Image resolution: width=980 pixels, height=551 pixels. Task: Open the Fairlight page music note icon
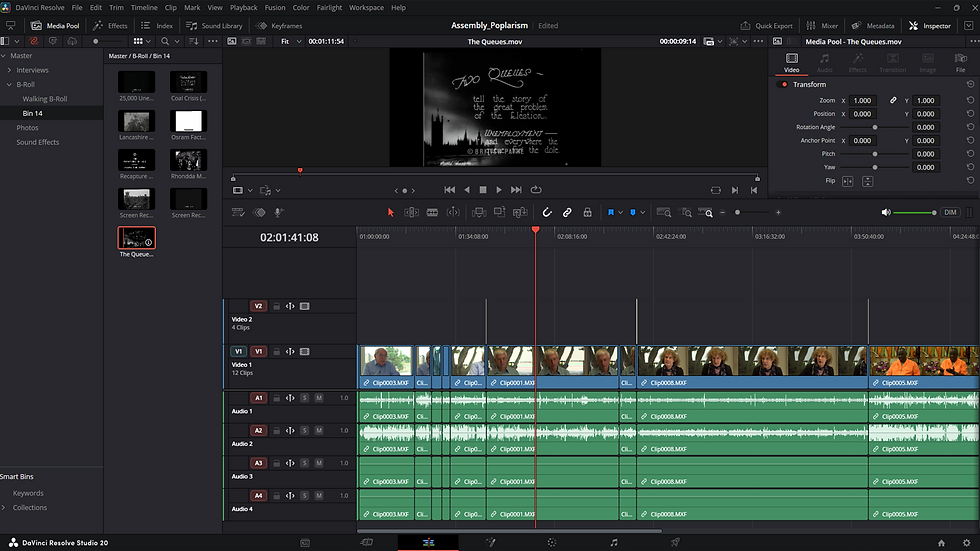click(x=614, y=542)
